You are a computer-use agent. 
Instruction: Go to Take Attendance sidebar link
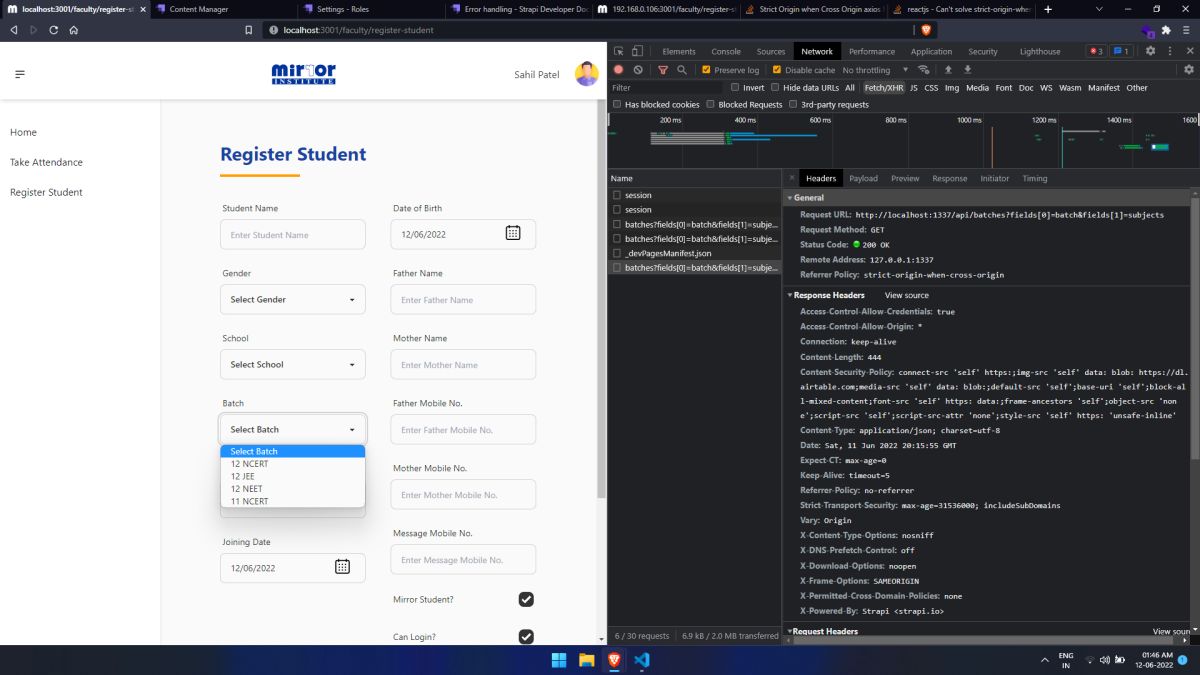coord(46,162)
